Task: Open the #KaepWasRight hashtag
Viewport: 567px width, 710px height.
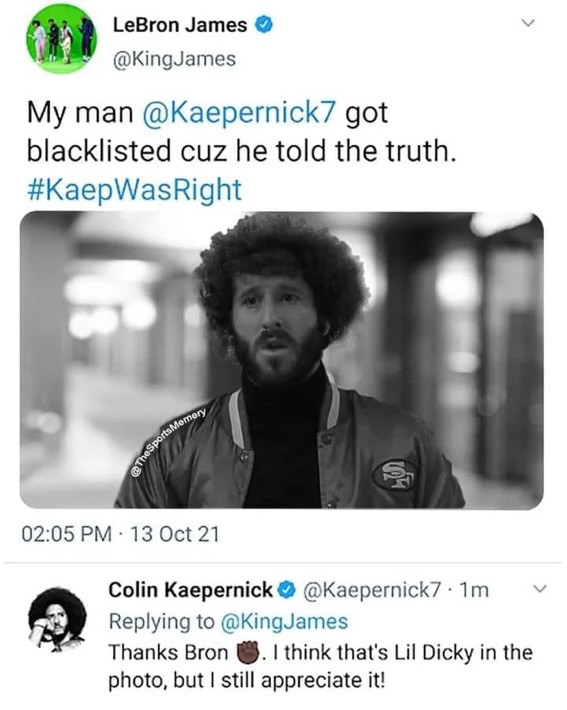Action: pos(135,189)
